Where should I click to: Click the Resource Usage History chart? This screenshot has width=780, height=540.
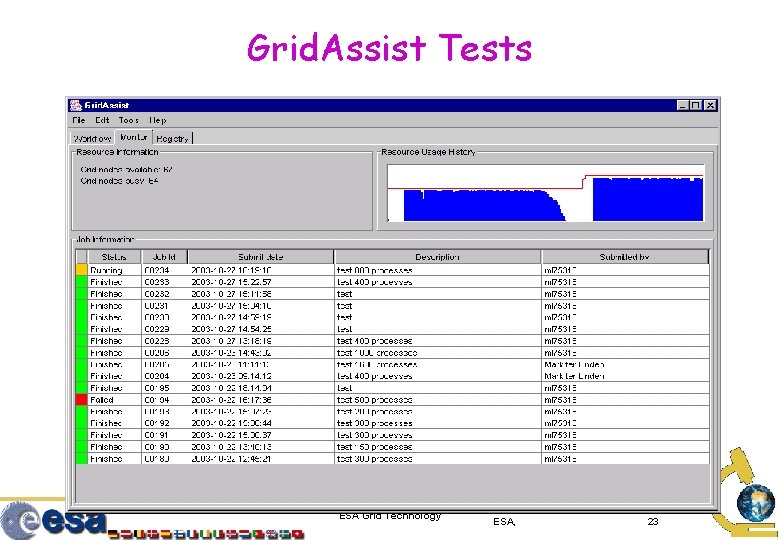pos(545,192)
